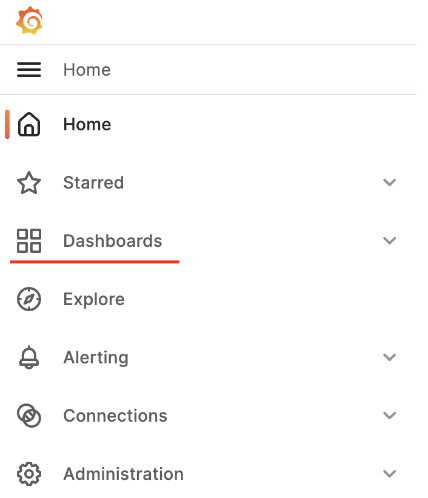Click the Starred star icon
The image size is (428, 498).
29,183
